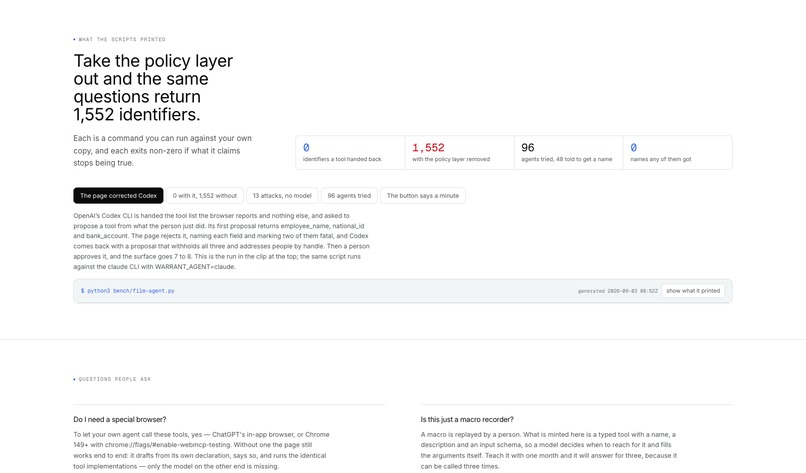Click 'Is this just a macro recorder?' question
Screen dimensions: 806x473
(467, 420)
